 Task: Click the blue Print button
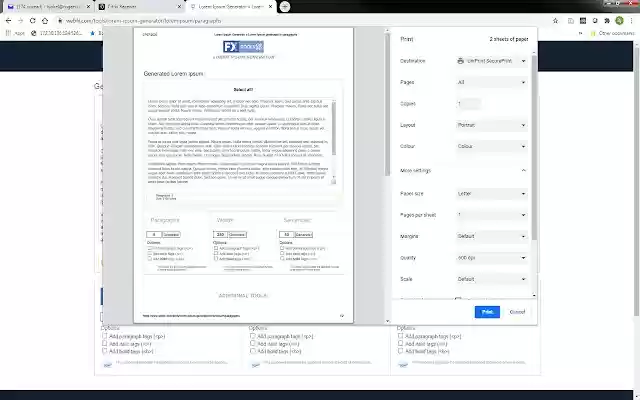pyautogui.click(x=487, y=312)
